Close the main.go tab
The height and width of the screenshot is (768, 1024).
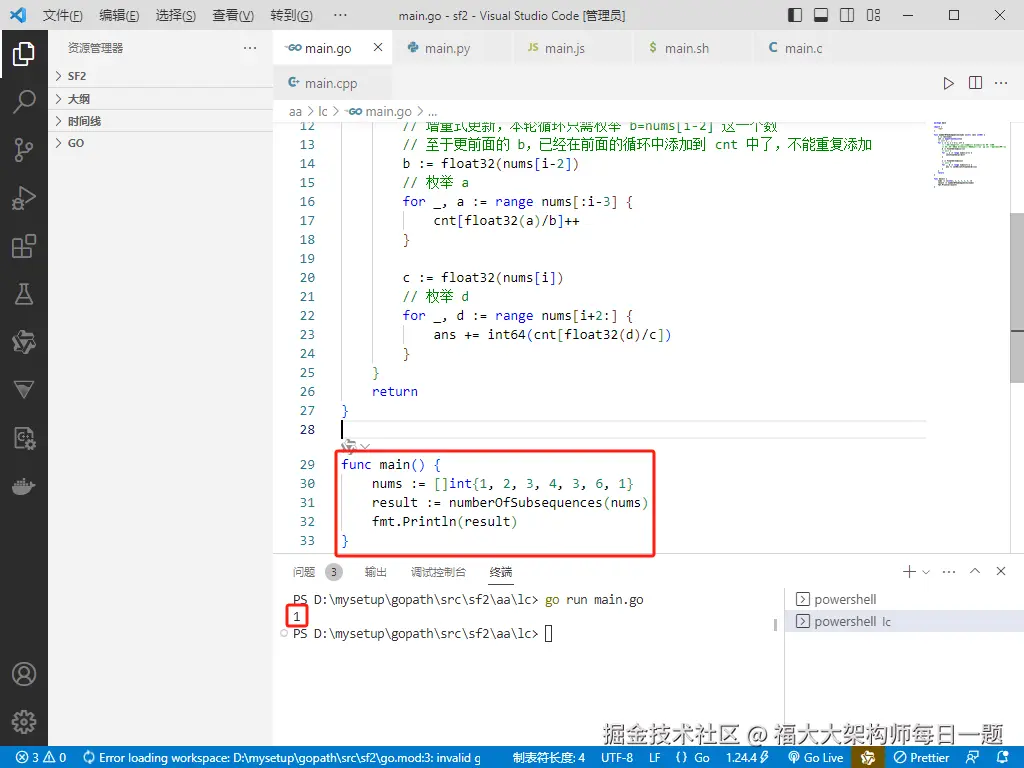[x=378, y=47]
